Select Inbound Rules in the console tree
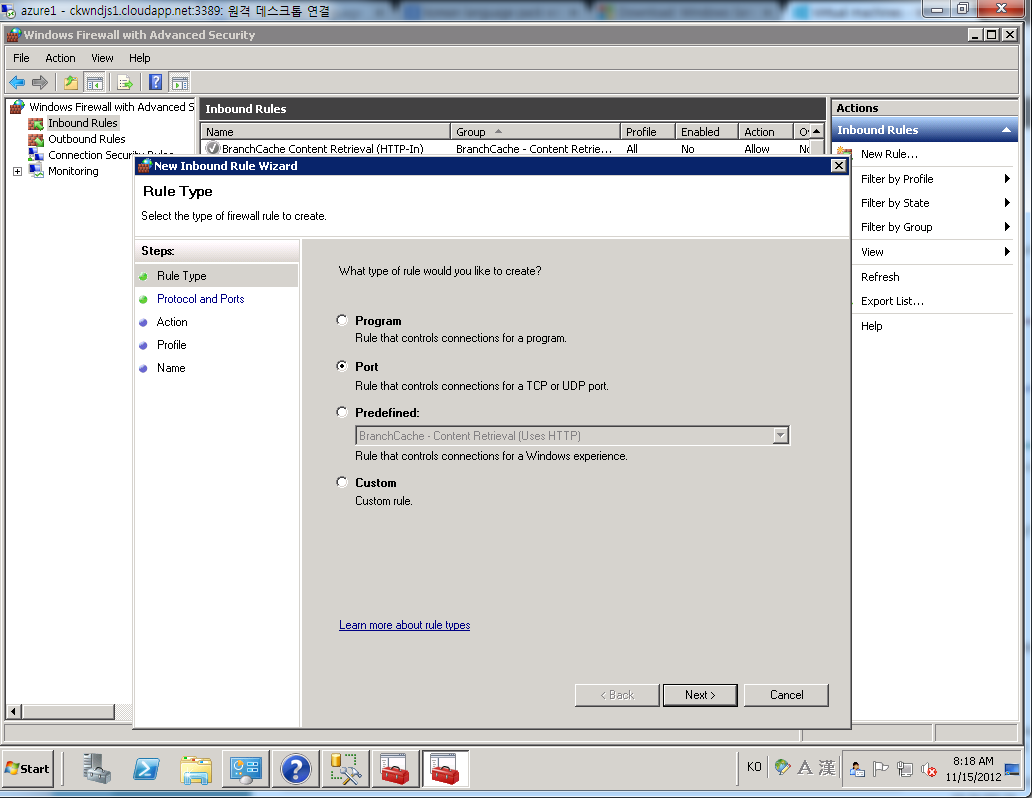Screen dimensions: 1032x798 82,123
